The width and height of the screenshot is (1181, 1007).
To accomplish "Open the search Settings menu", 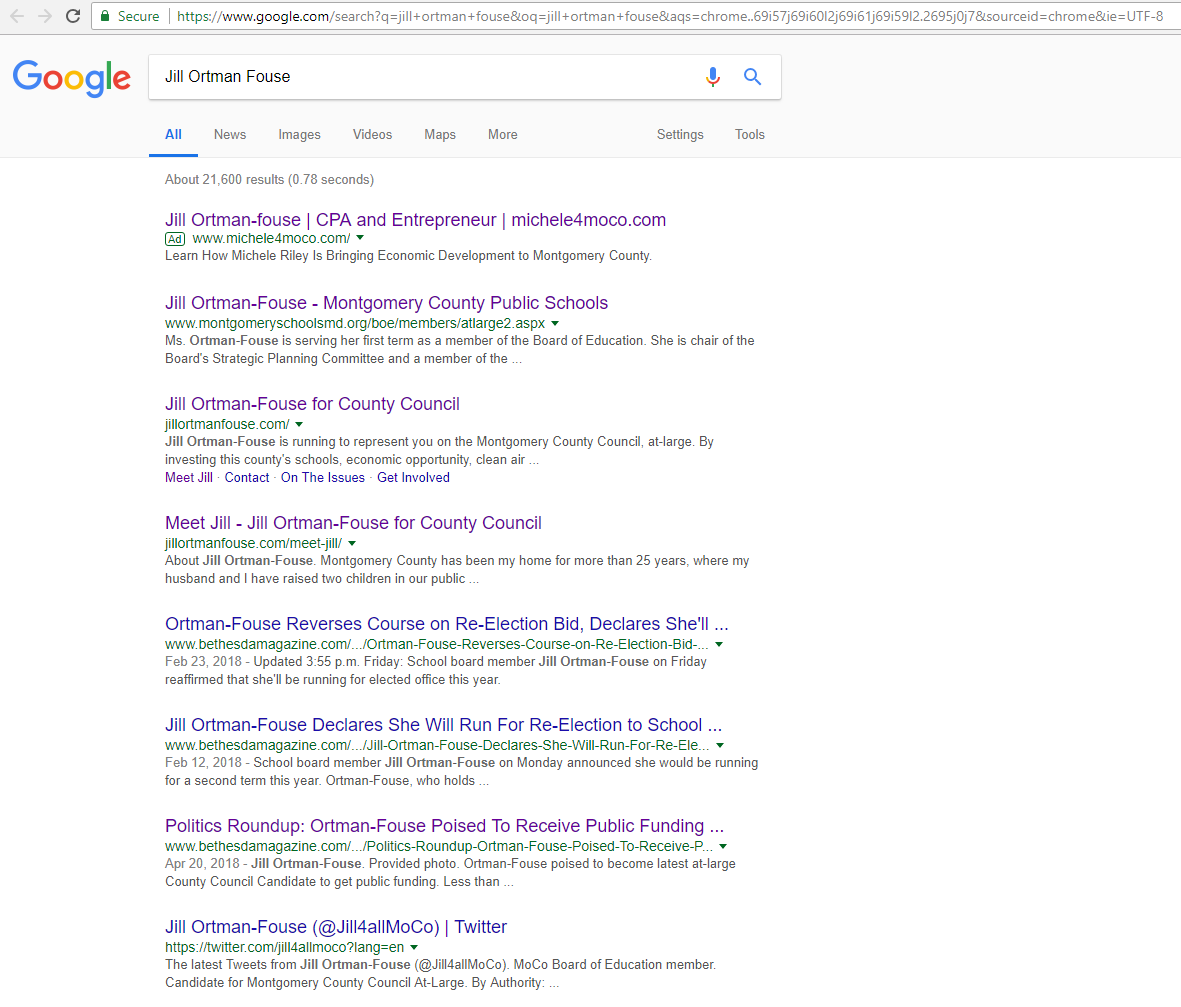I will (x=680, y=135).
